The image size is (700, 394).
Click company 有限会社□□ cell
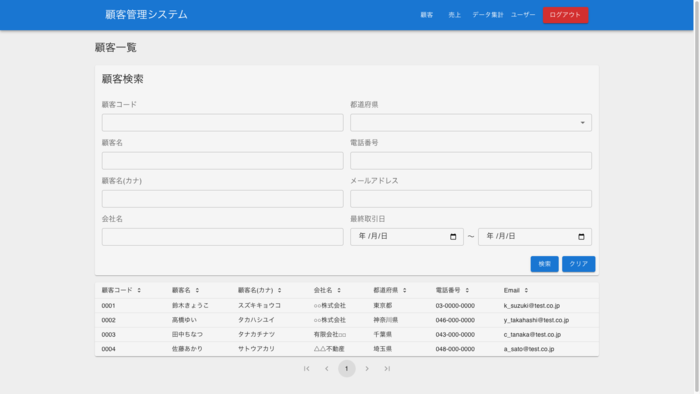(330, 335)
